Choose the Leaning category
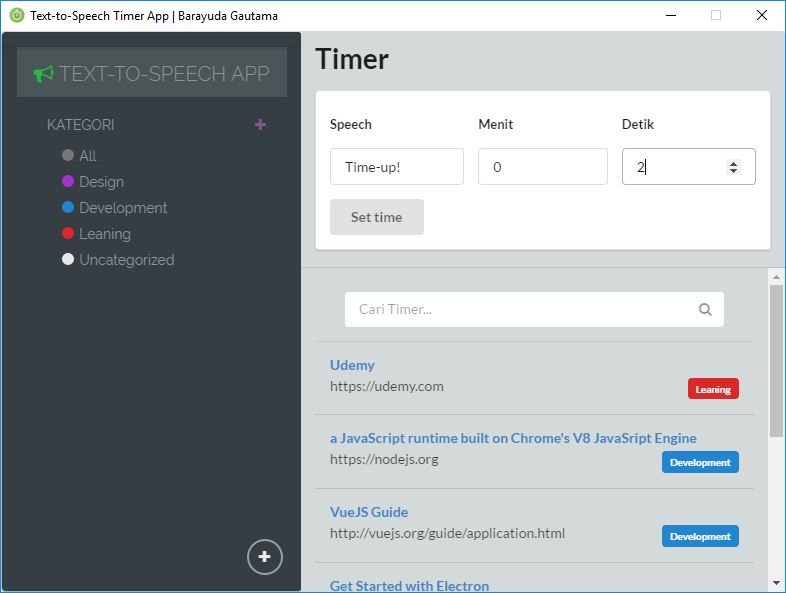 [x=104, y=234]
